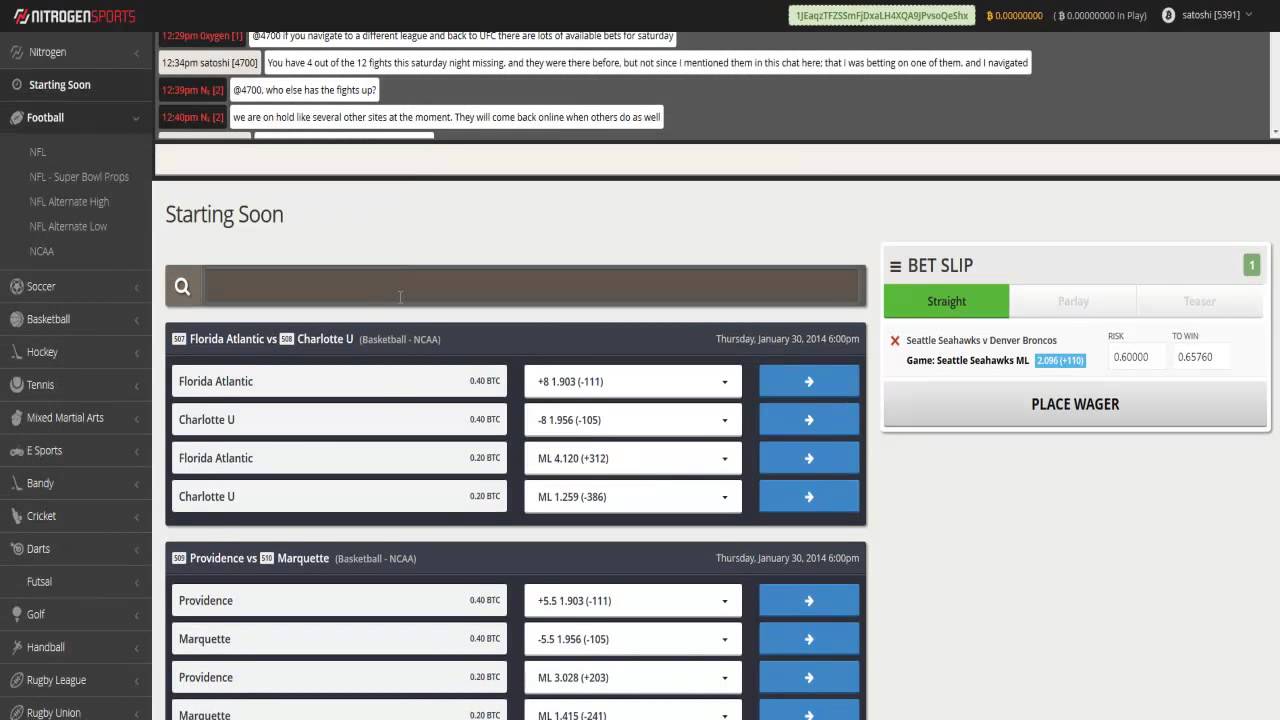Click the user avatar icon beside satoshi
The height and width of the screenshot is (720, 1280).
click(x=1168, y=16)
